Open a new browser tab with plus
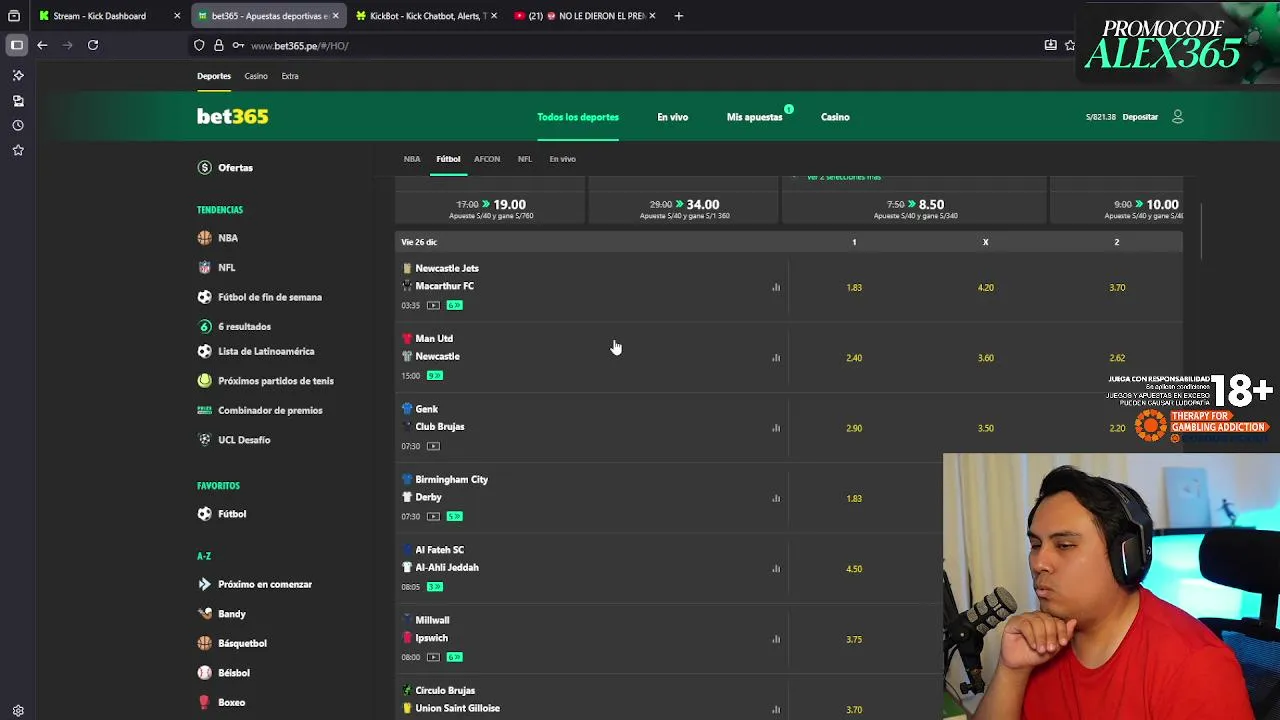The height and width of the screenshot is (720, 1280). point(678,16)
